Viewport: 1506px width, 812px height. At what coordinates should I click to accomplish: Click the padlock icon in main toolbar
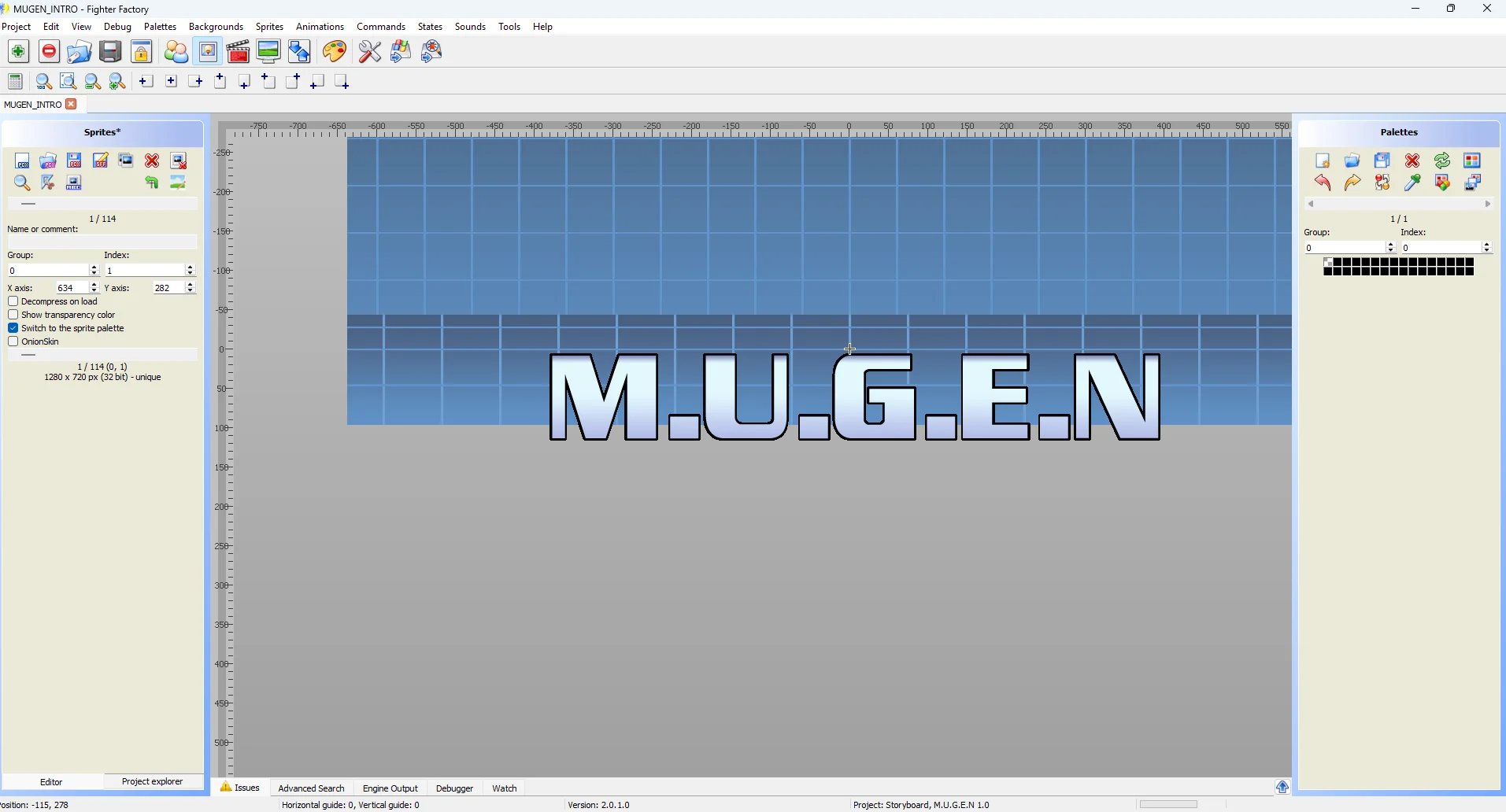click(x=142, y=52)
